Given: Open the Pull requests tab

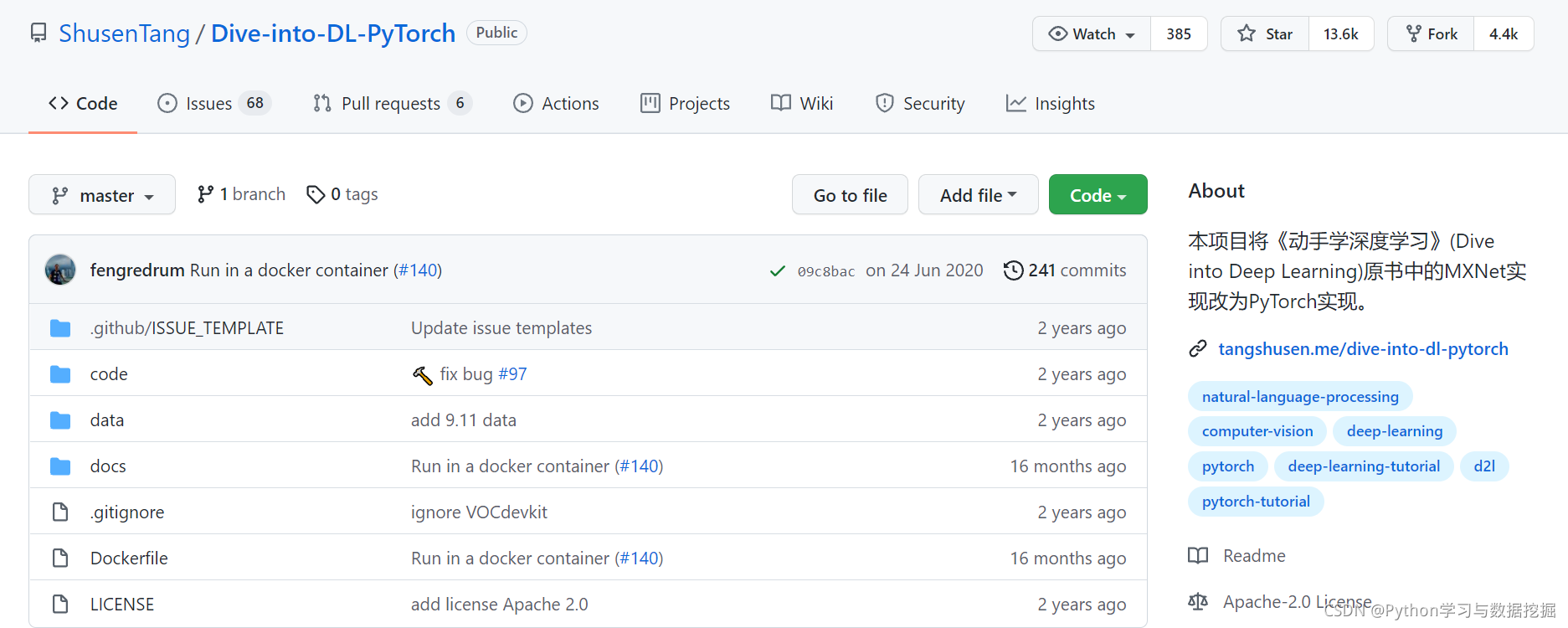Looking at the screenshot, I should [x=392, y=103].
